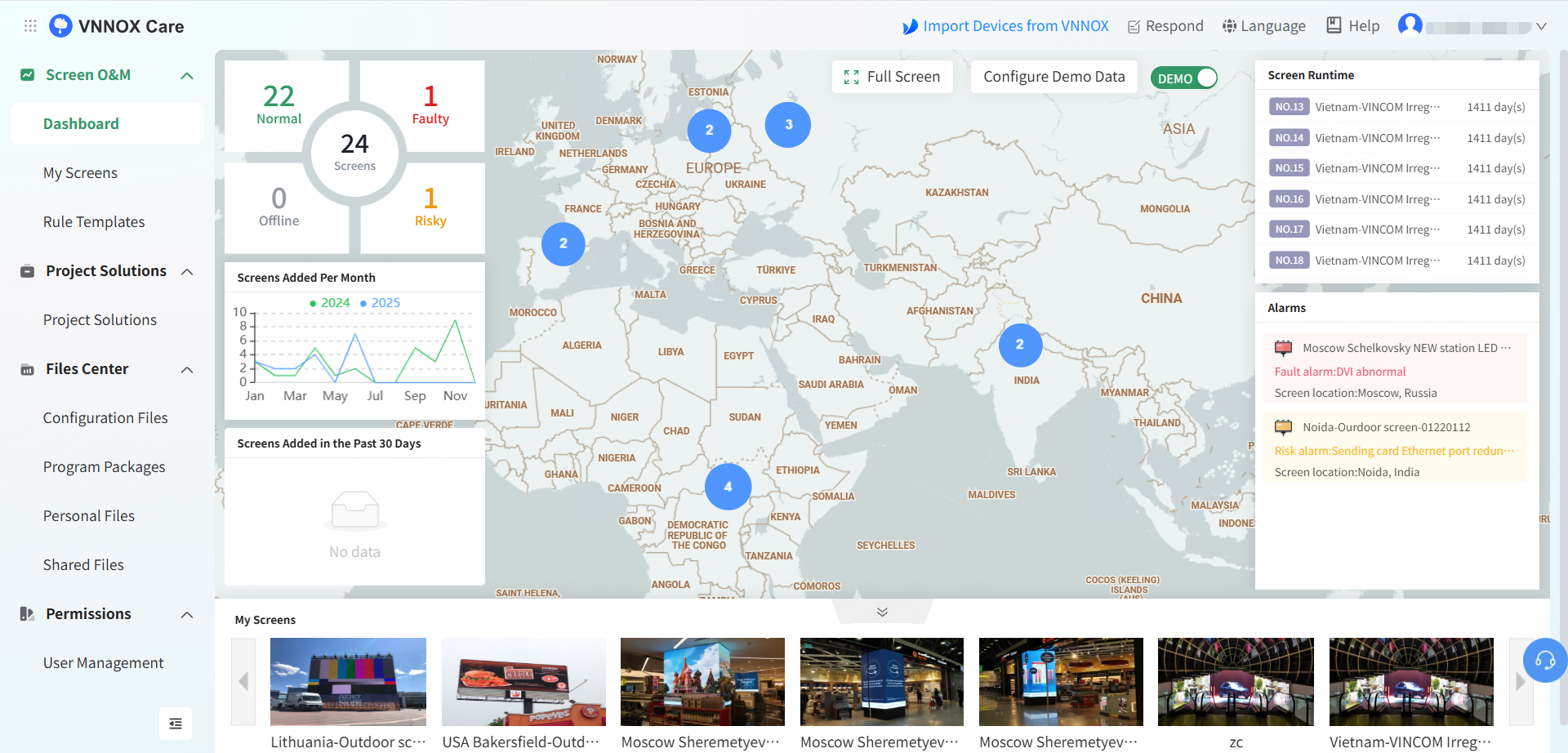The image size is (1568, 753).
Task: Click Import Devices from VNNOX link
Action: point(1005,26)
